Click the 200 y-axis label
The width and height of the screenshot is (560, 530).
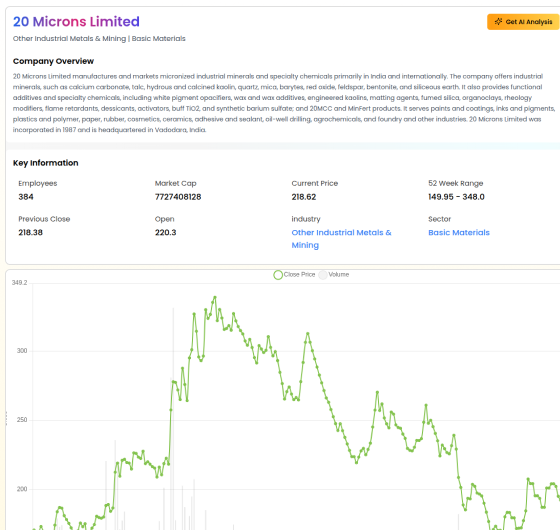pyautogui.click(x=22, y=489)
